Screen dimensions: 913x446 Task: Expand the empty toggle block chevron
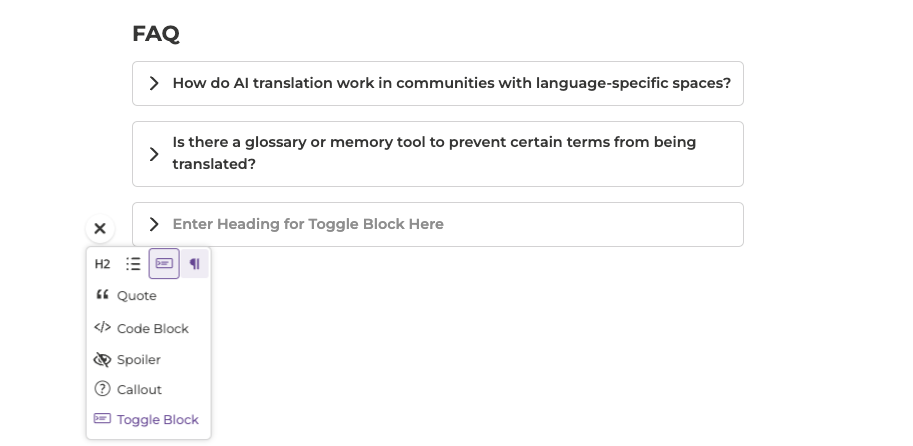click(x=154, y=225)
